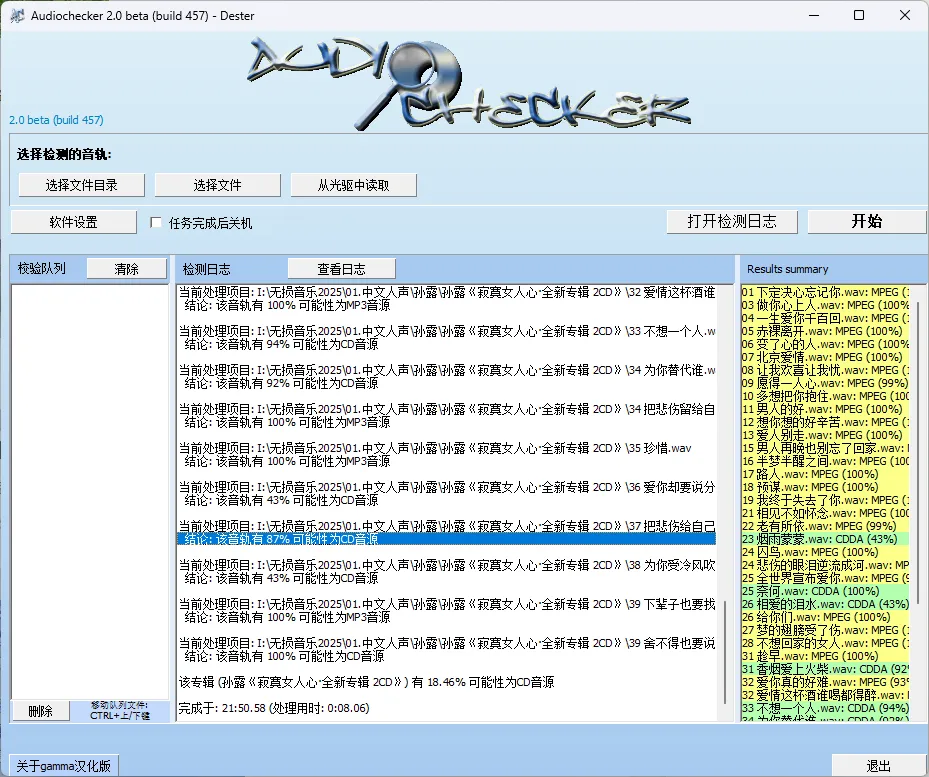
Task: Click the 选择文件 button to choose files
Action: click(x=217, y=184)
